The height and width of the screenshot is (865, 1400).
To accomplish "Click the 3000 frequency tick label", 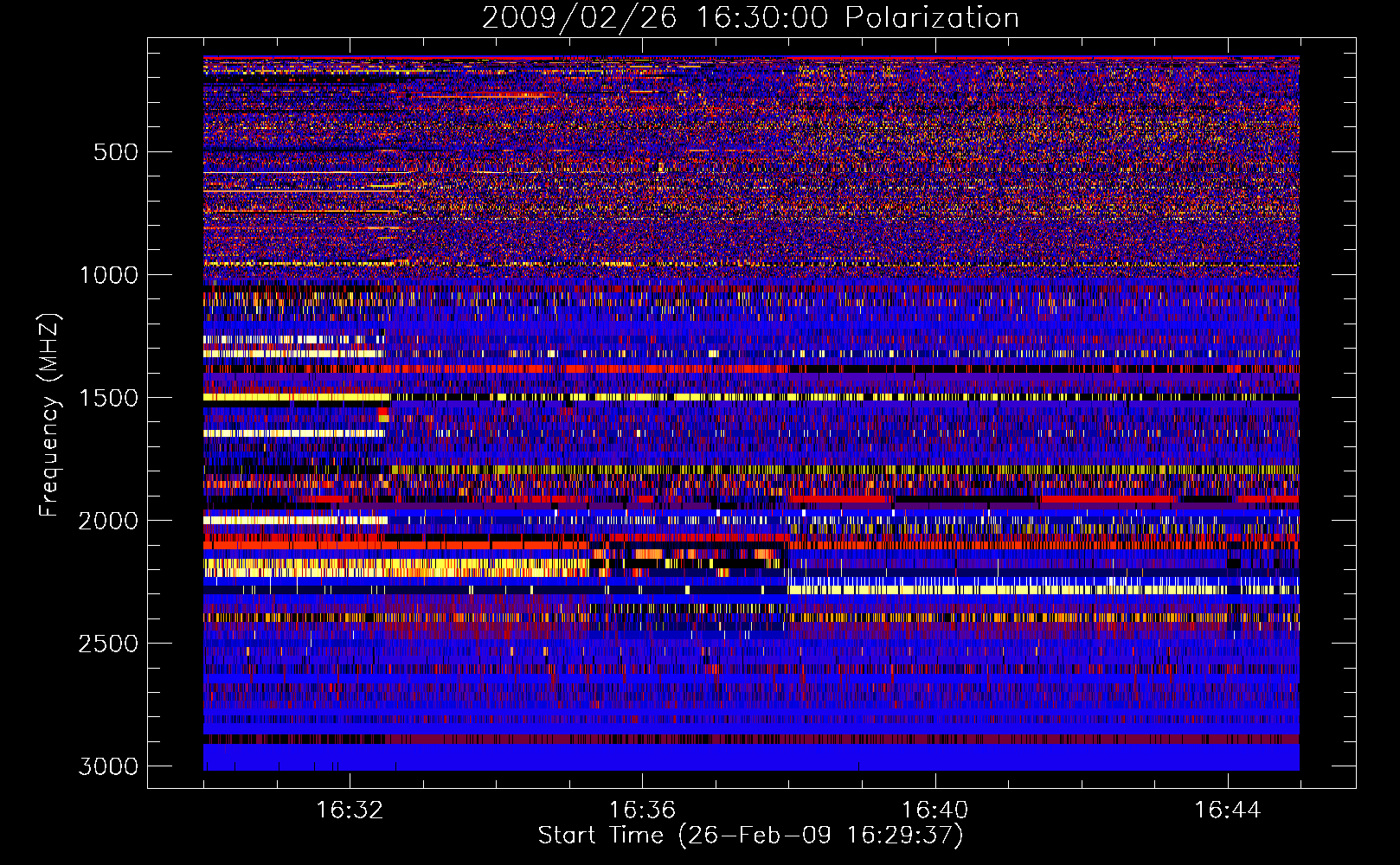I will [108, 766].
